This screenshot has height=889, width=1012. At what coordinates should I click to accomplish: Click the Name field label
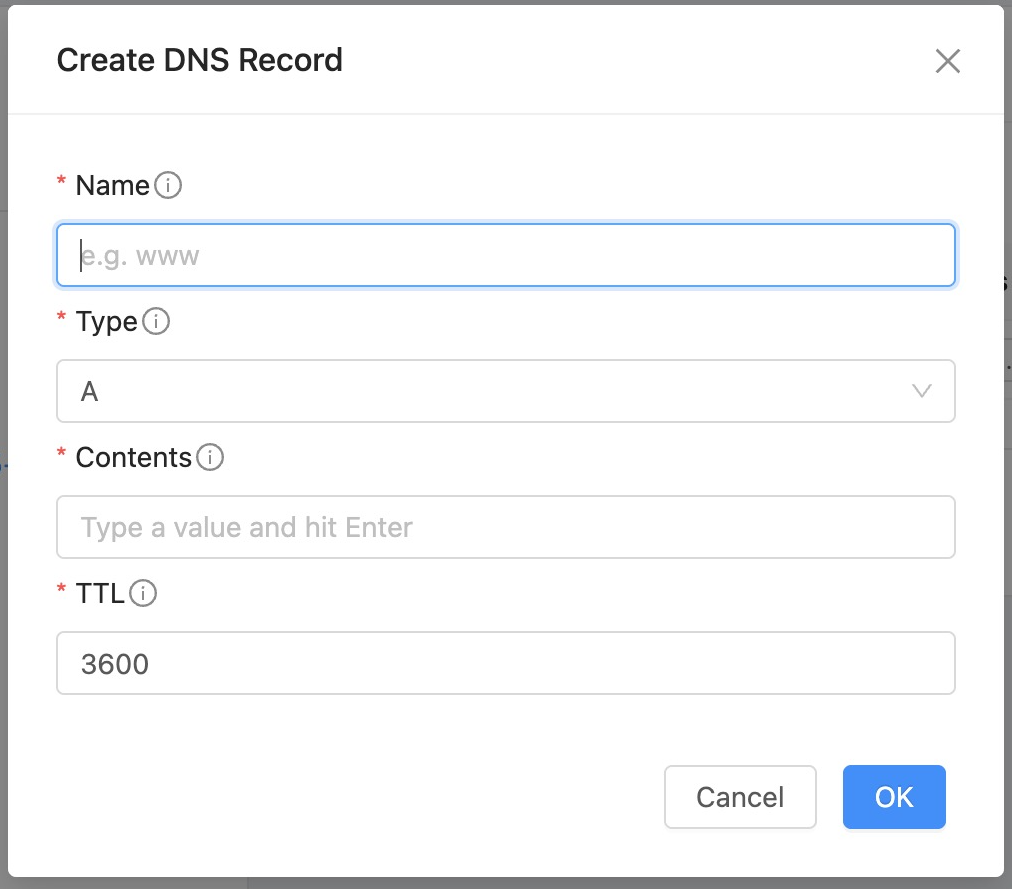pyautogui.click(x=112, y=186)
